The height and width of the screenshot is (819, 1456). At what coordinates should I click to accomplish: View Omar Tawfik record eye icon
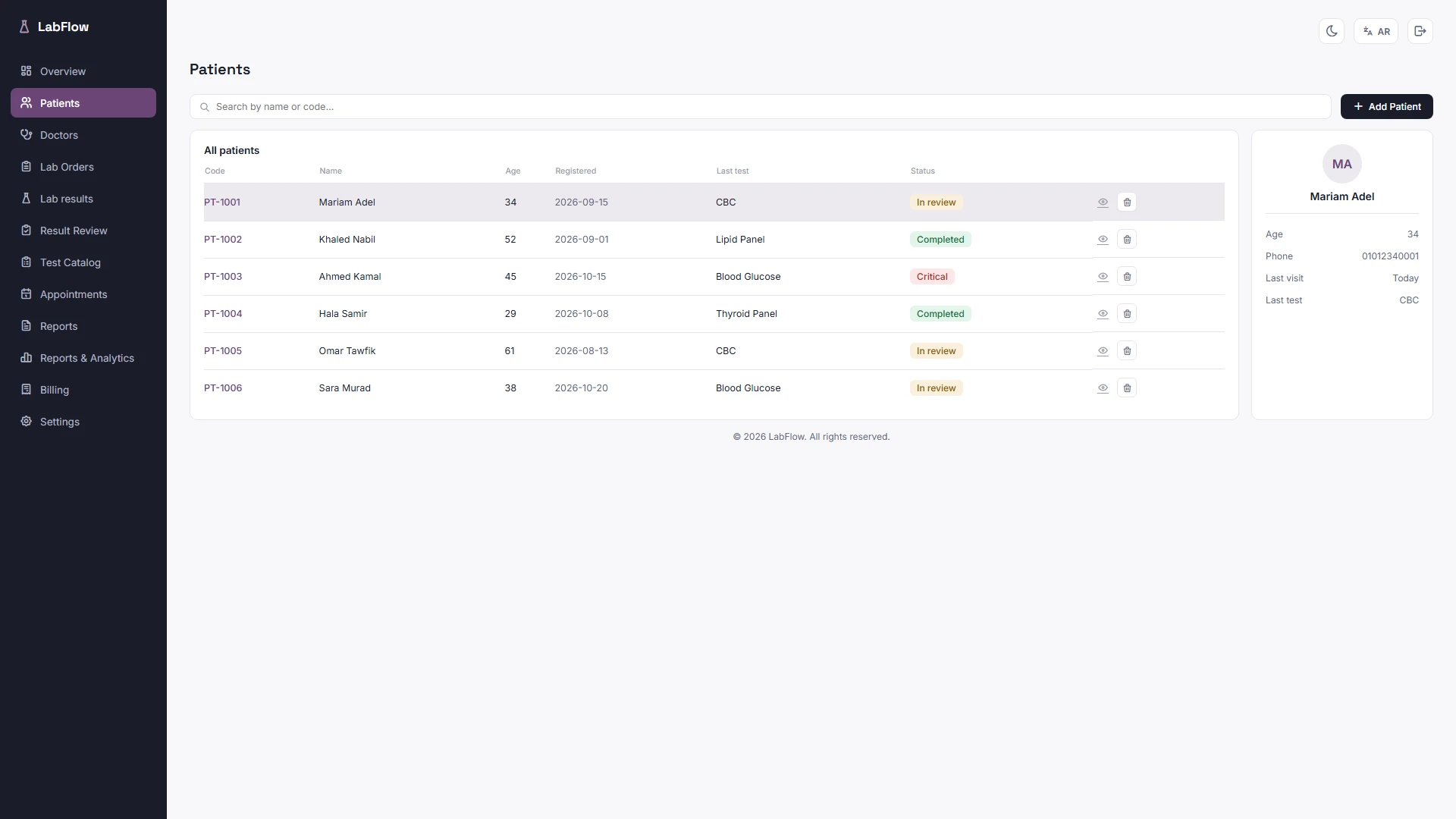tap(1103, 351)
